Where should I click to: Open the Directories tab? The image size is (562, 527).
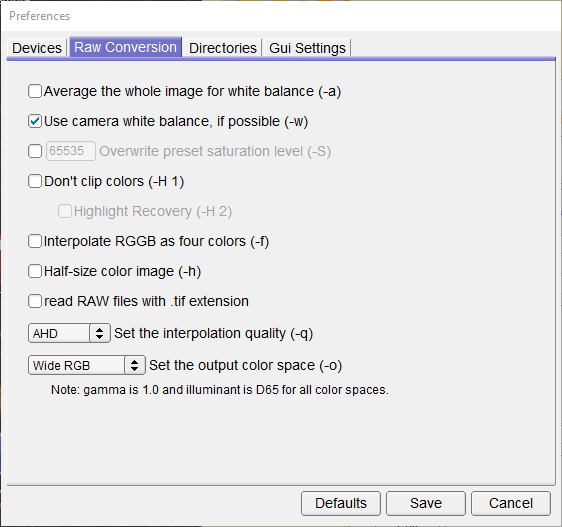(x=223, y=48)
